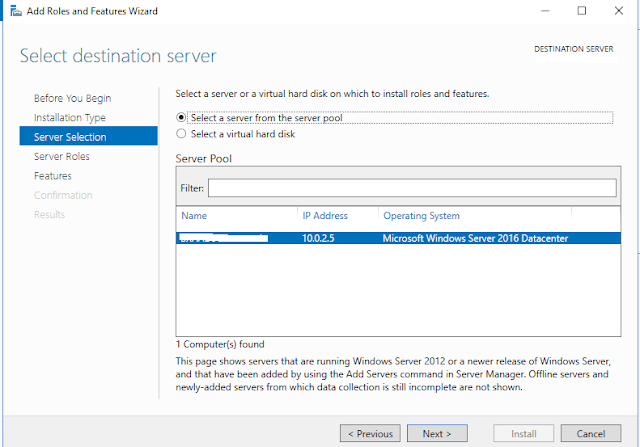Screen dimensions: 640x447
Task: Choose the virtual hard disk option
Action: click(181, 133)
